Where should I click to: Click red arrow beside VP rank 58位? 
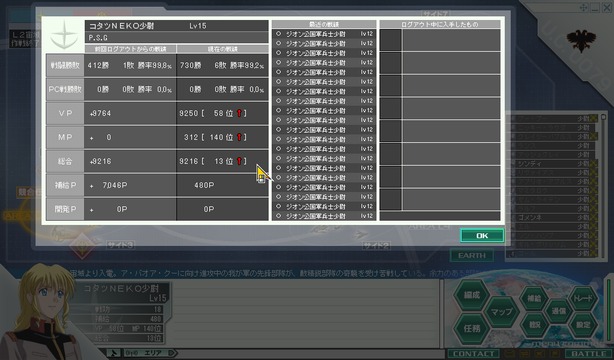pyautogui.click(x=239, y=113)
